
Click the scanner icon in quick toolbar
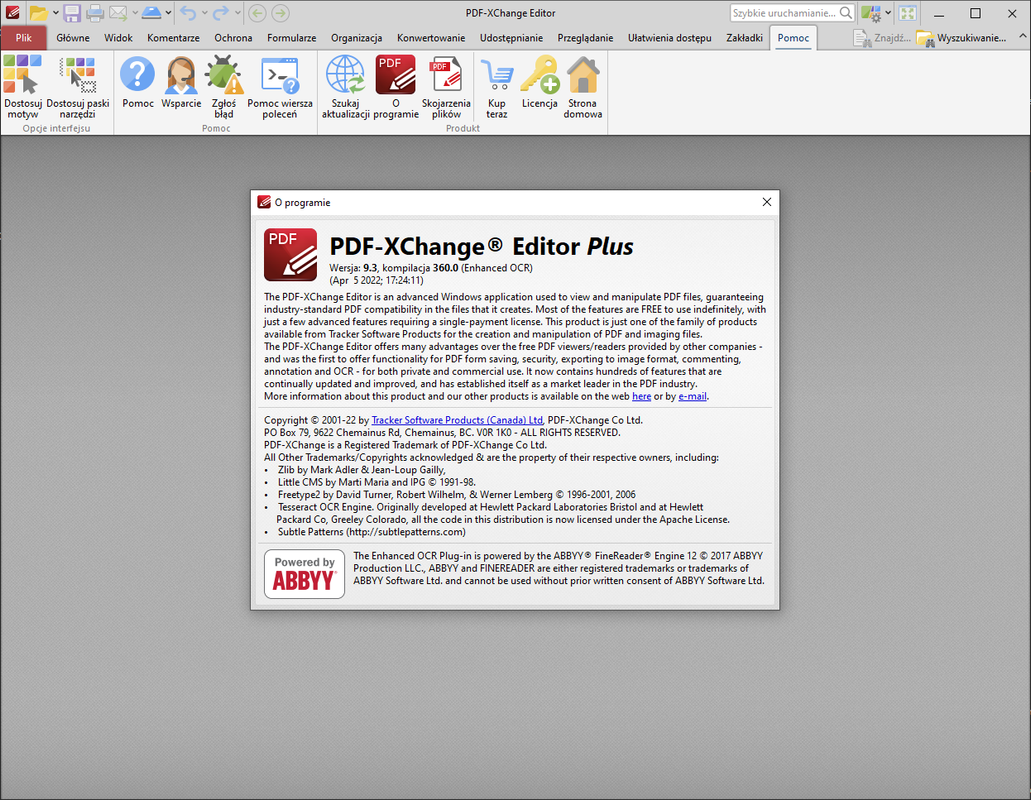point(151,12)
